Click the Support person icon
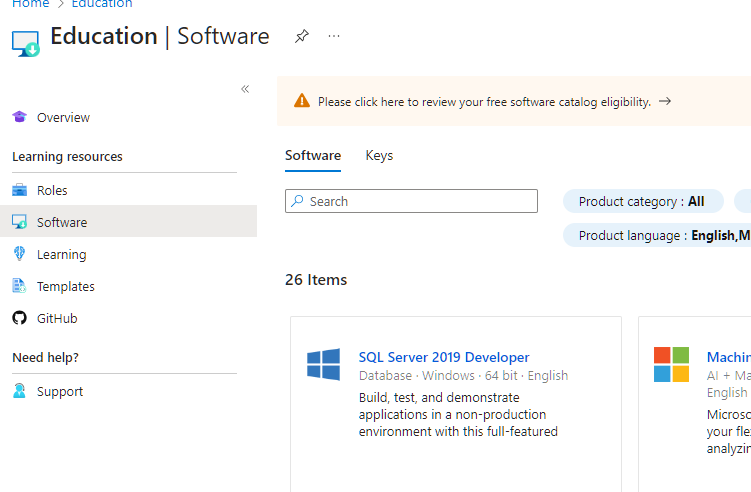751x492 pixels. tap(19, 391)
